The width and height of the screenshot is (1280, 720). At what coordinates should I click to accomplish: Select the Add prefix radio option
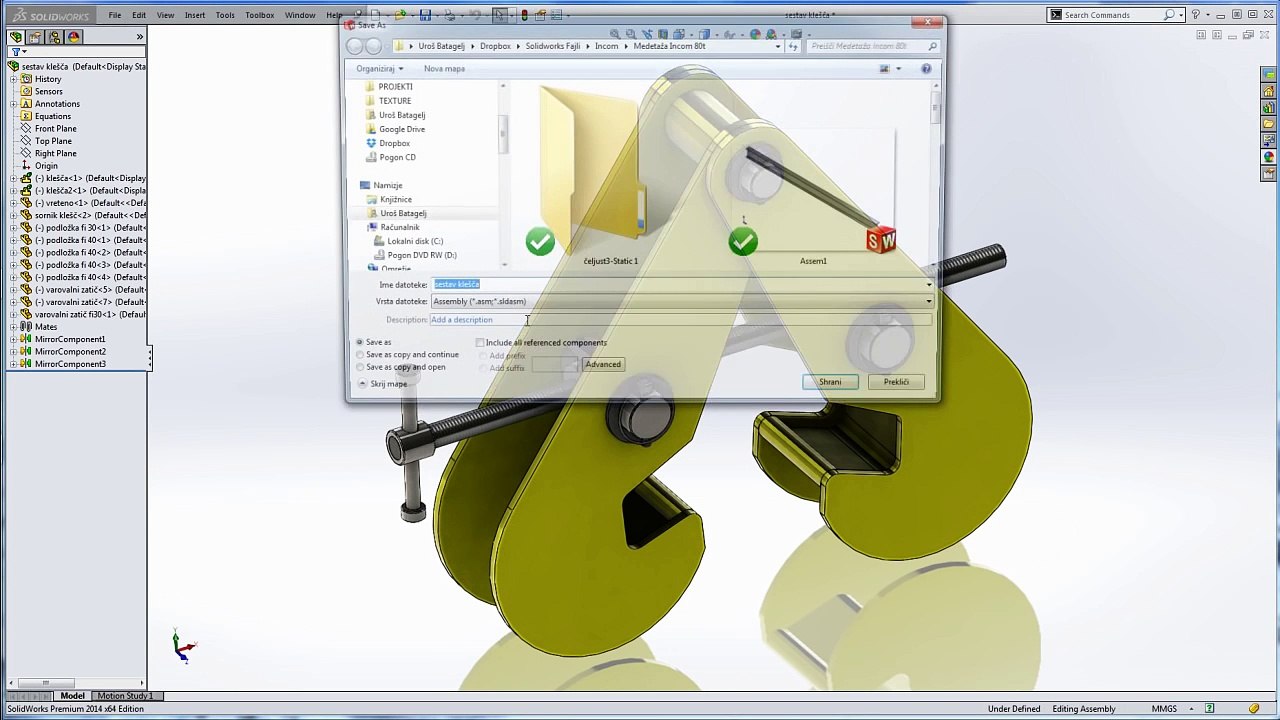483,356
